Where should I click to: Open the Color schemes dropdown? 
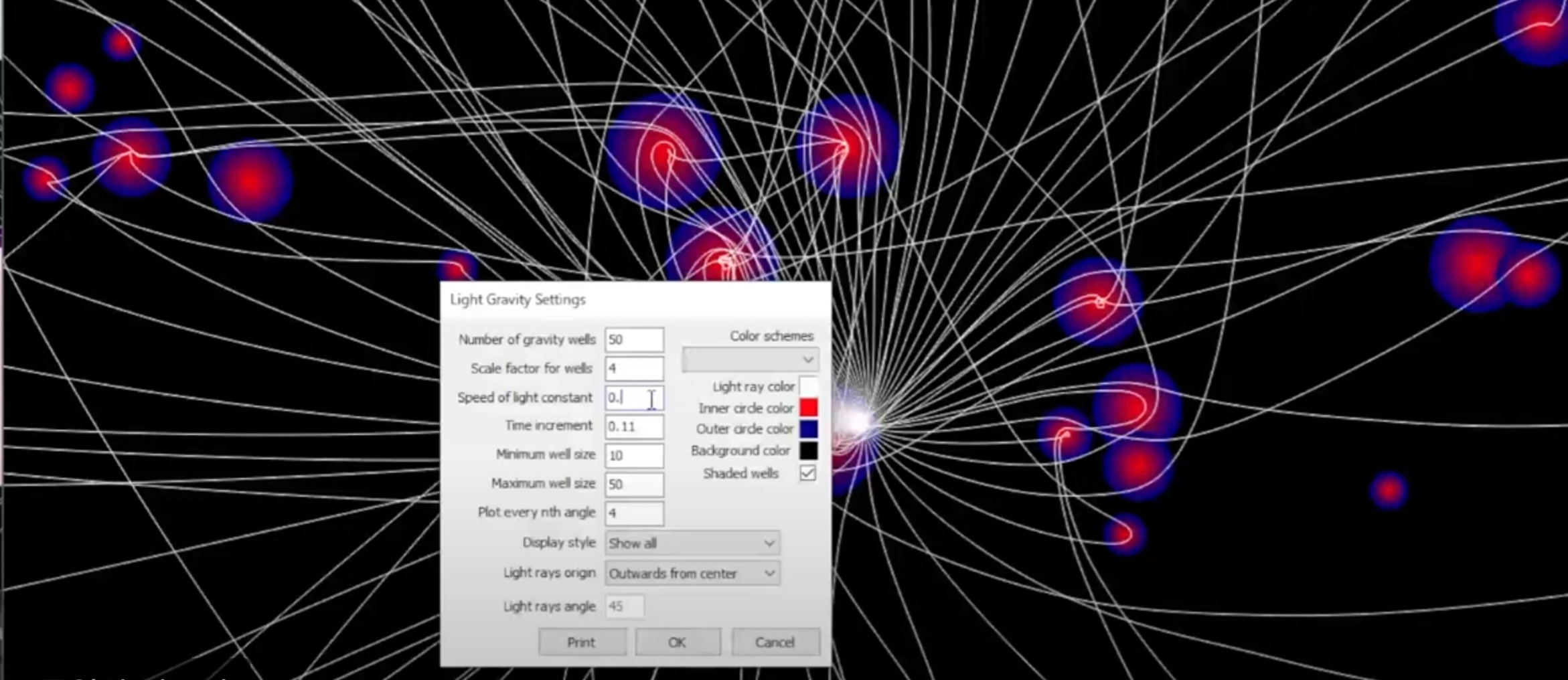pos(750,359)
